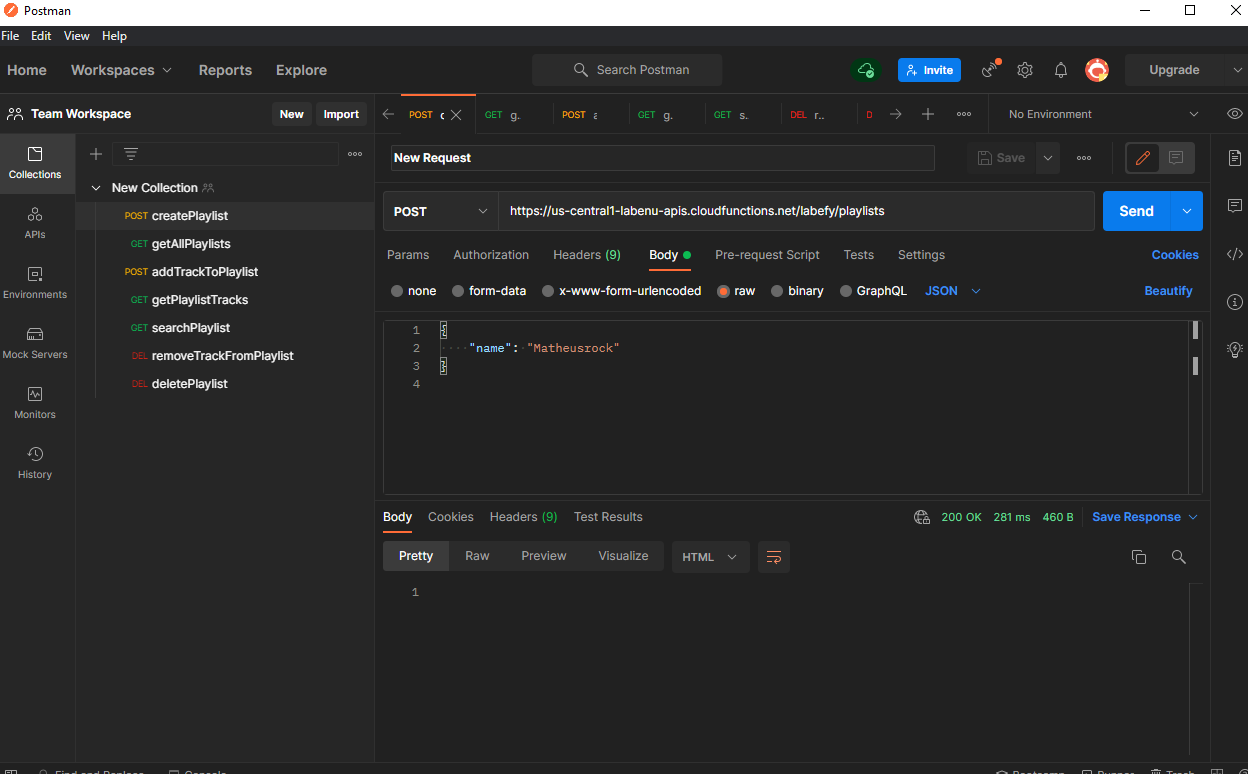
Task: Open the Monitors sidebar panel
Action: [35, 403]
